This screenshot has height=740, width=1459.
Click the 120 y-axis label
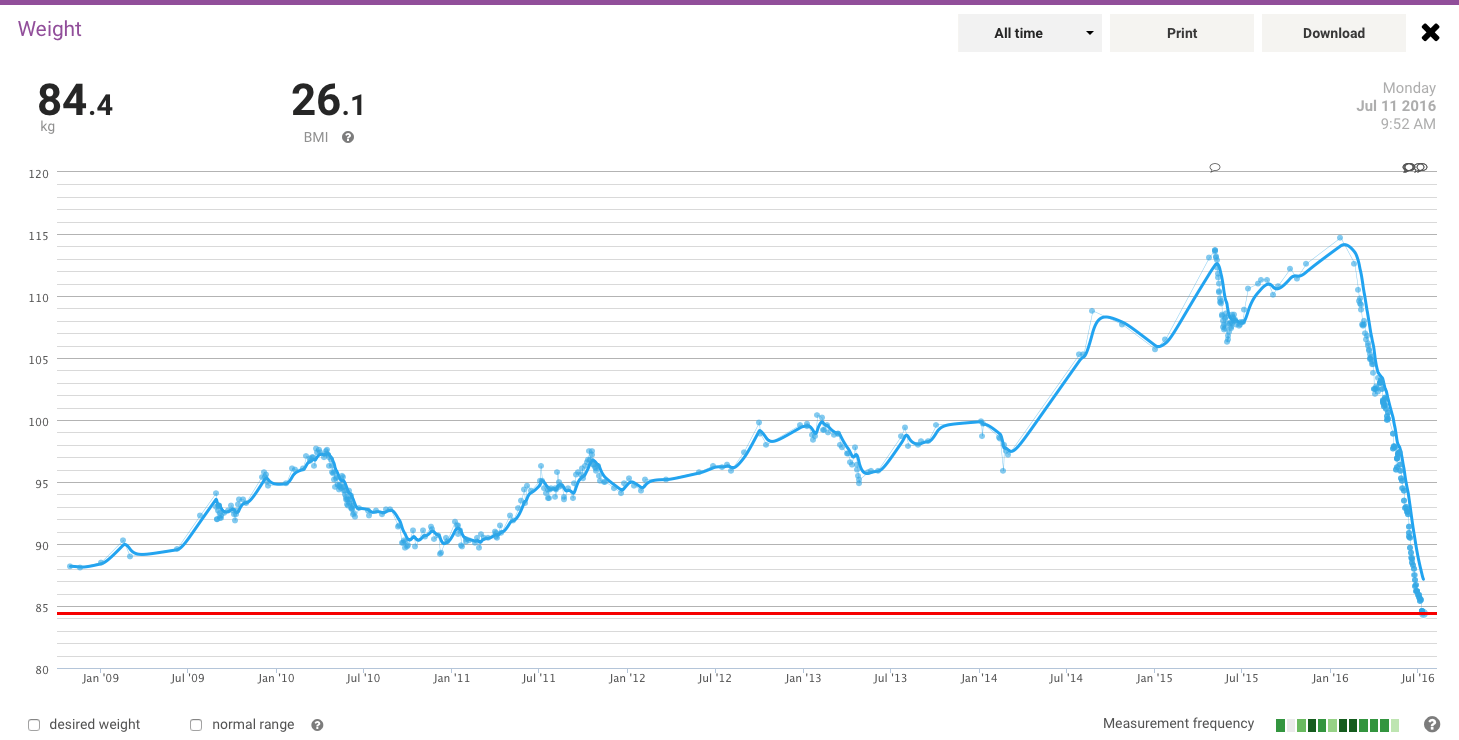(x=38, y=173)
